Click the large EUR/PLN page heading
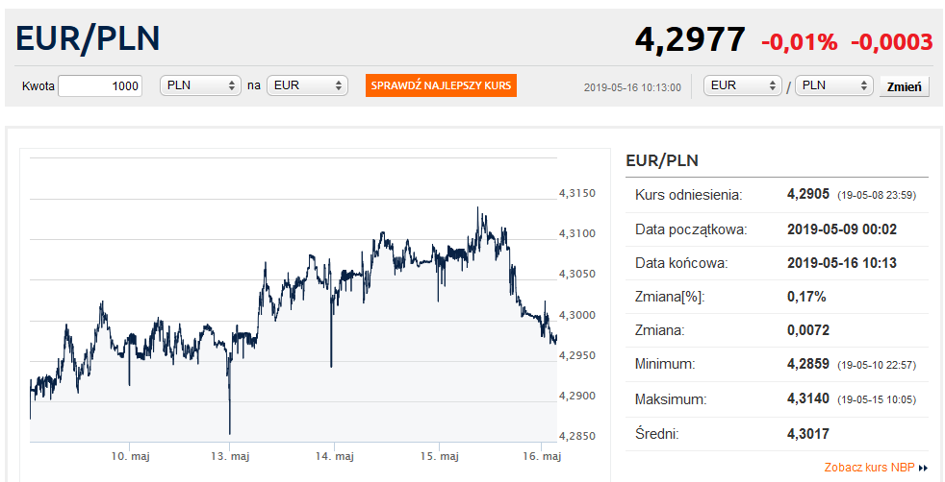The image size is (945, 482). pyautogui.click(x=88, y=39)
